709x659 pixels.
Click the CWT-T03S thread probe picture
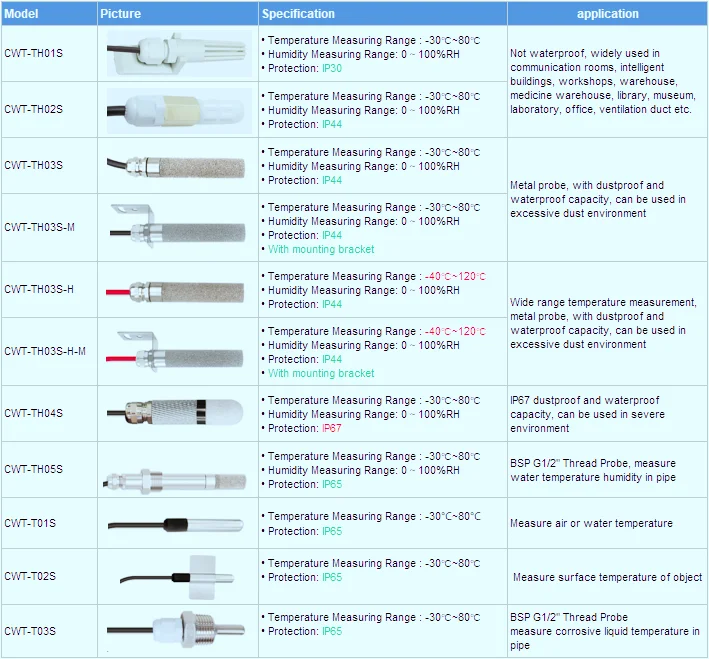175,629
